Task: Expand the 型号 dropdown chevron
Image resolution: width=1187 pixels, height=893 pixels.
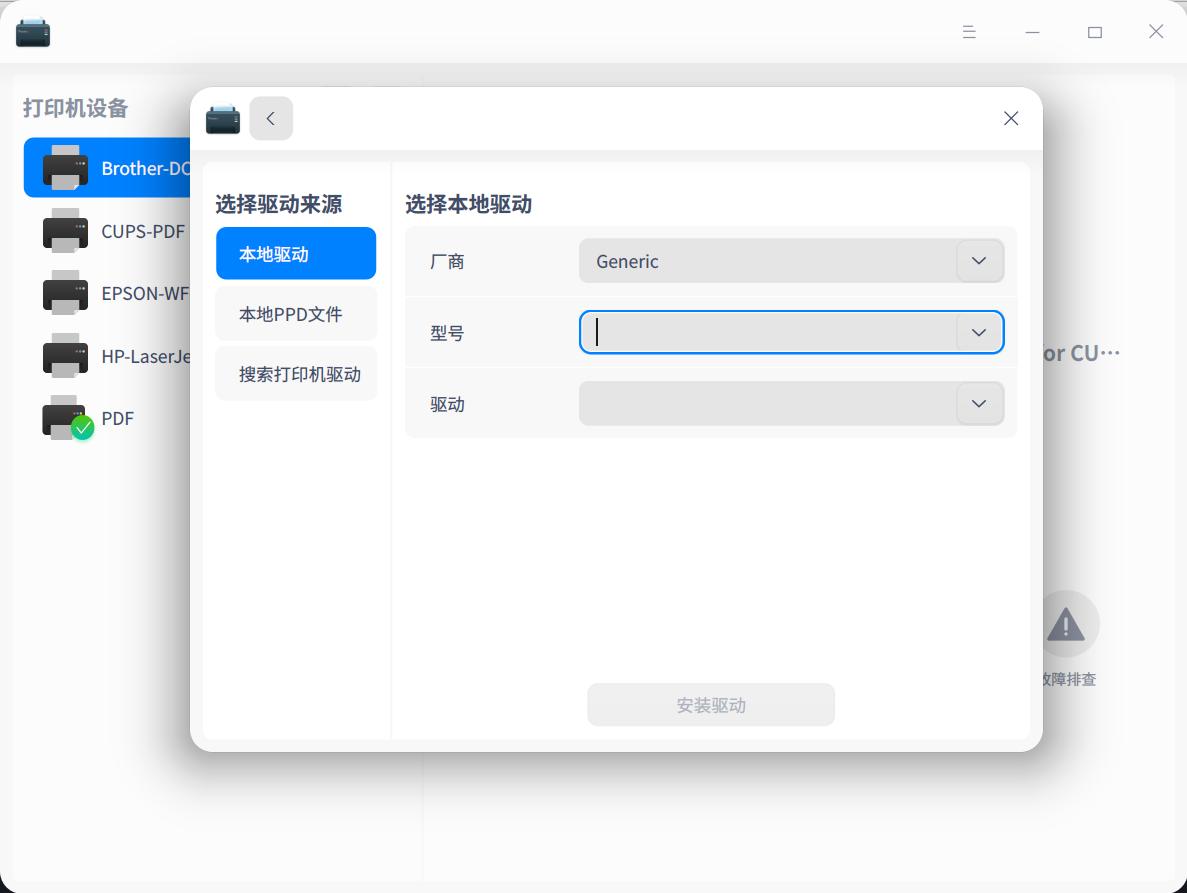Action: [978, 332]
